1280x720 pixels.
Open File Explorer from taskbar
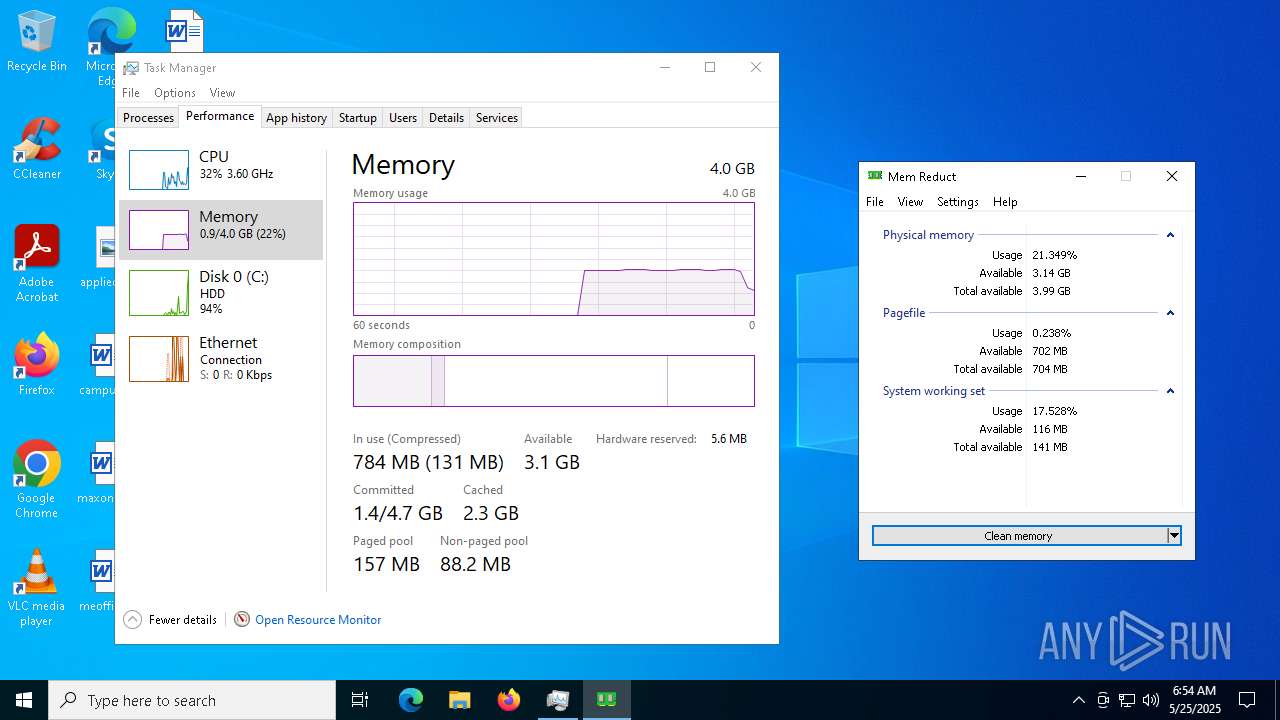click(460, 700)
